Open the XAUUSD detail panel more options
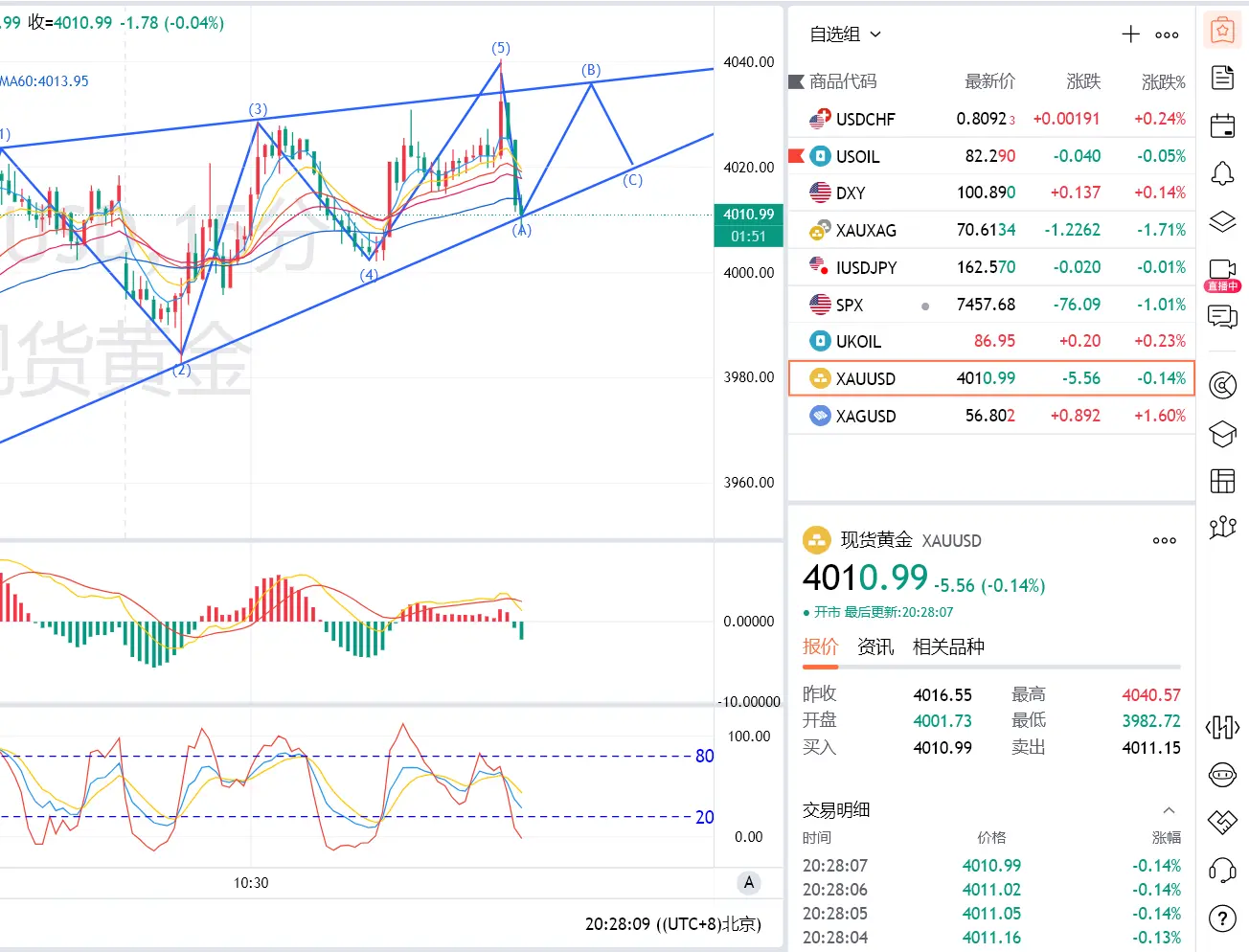The image size is (1249, 952). click(x=1164, y=540)
